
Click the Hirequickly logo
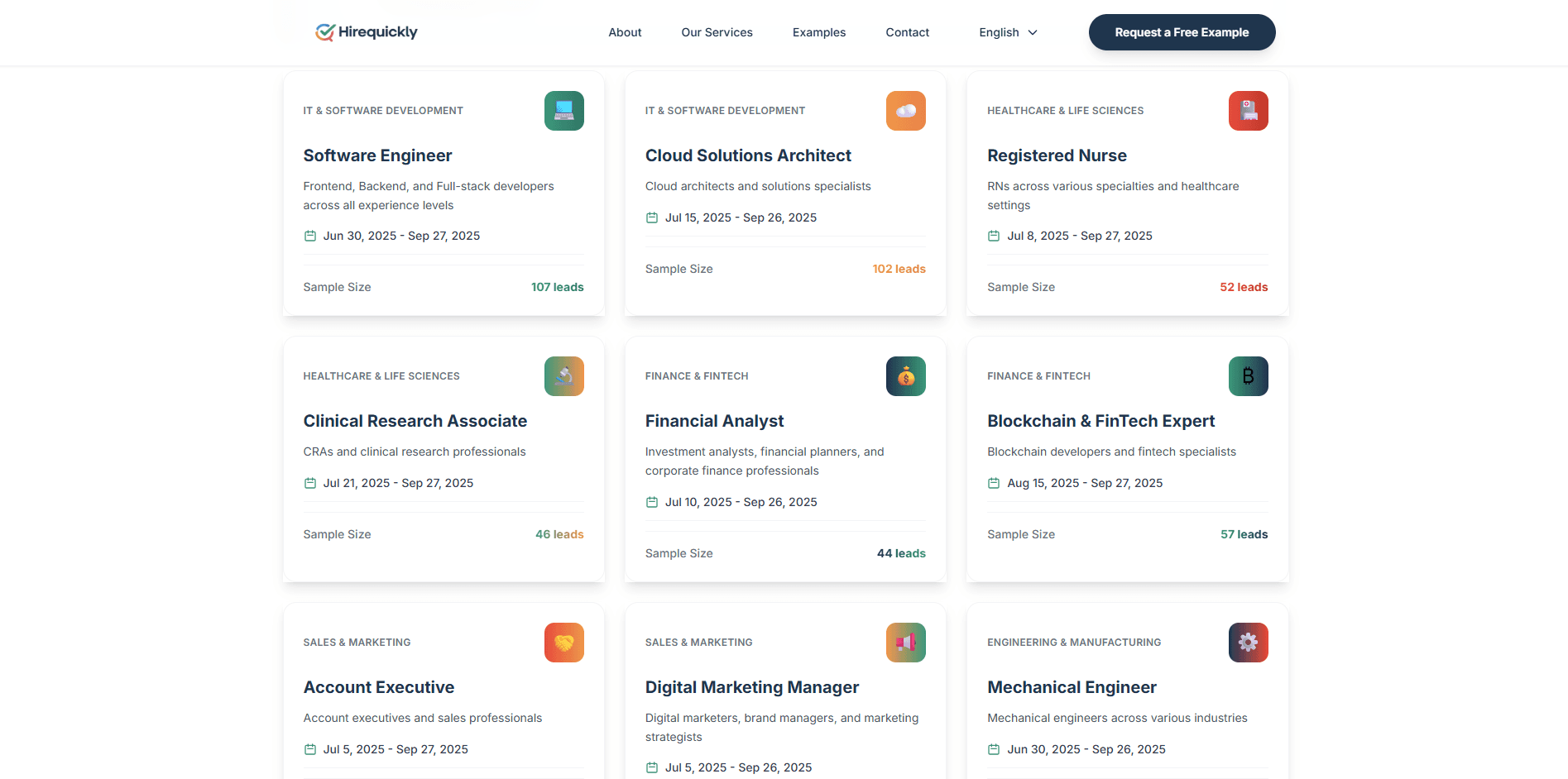coord(367,32)
